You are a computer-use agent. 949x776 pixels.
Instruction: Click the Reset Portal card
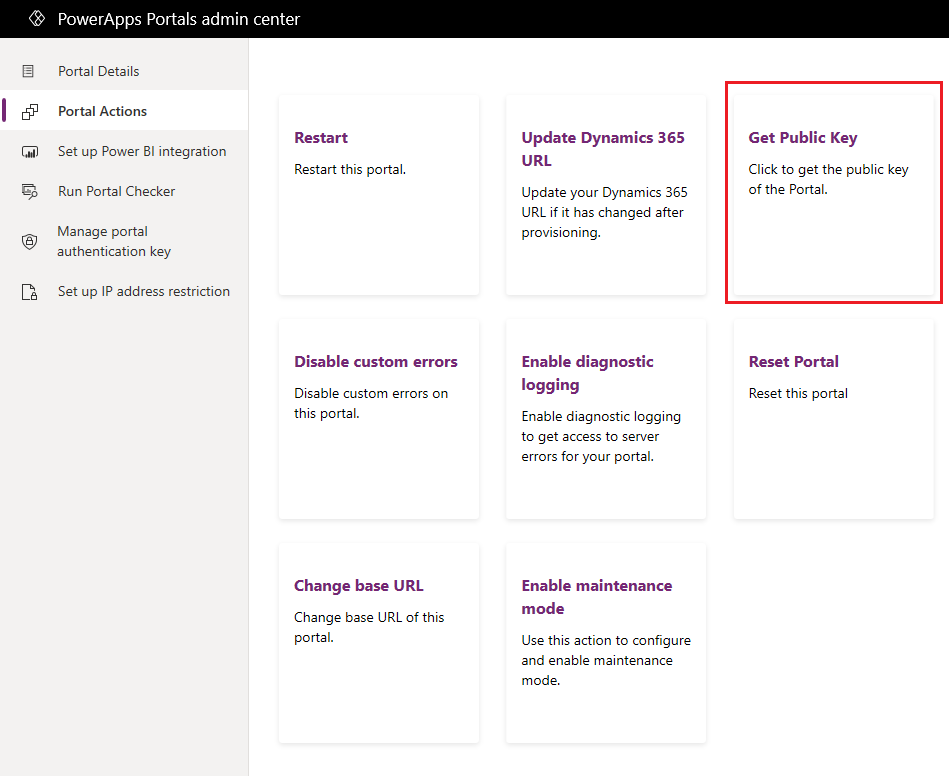point(833,419)
